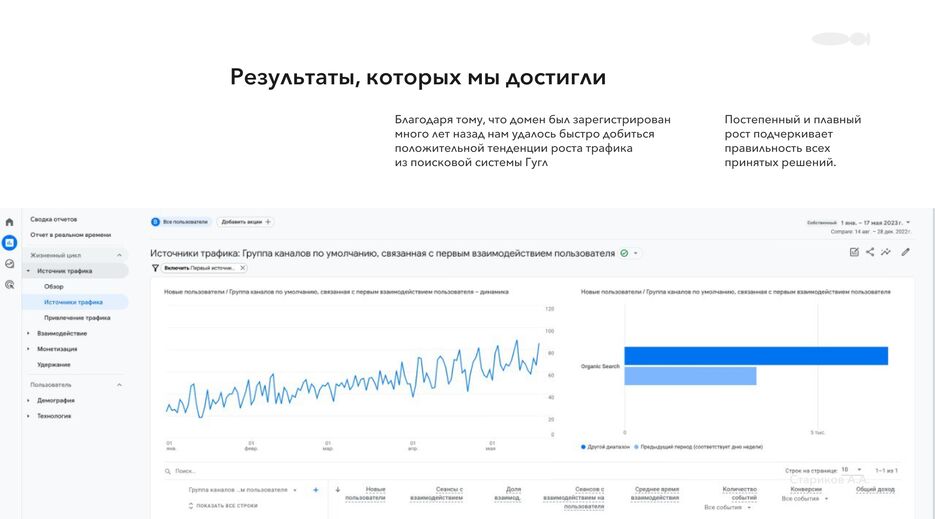The width and height of the screenshot is (935, 519).
Task: Collapse the 'Пользователь' section chevron
Action: 119,385
